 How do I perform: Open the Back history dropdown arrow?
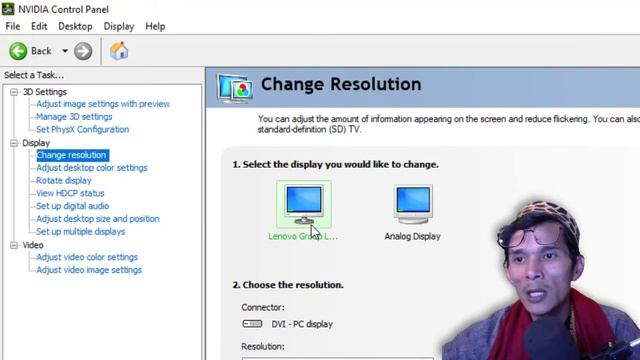pos(65,51)
